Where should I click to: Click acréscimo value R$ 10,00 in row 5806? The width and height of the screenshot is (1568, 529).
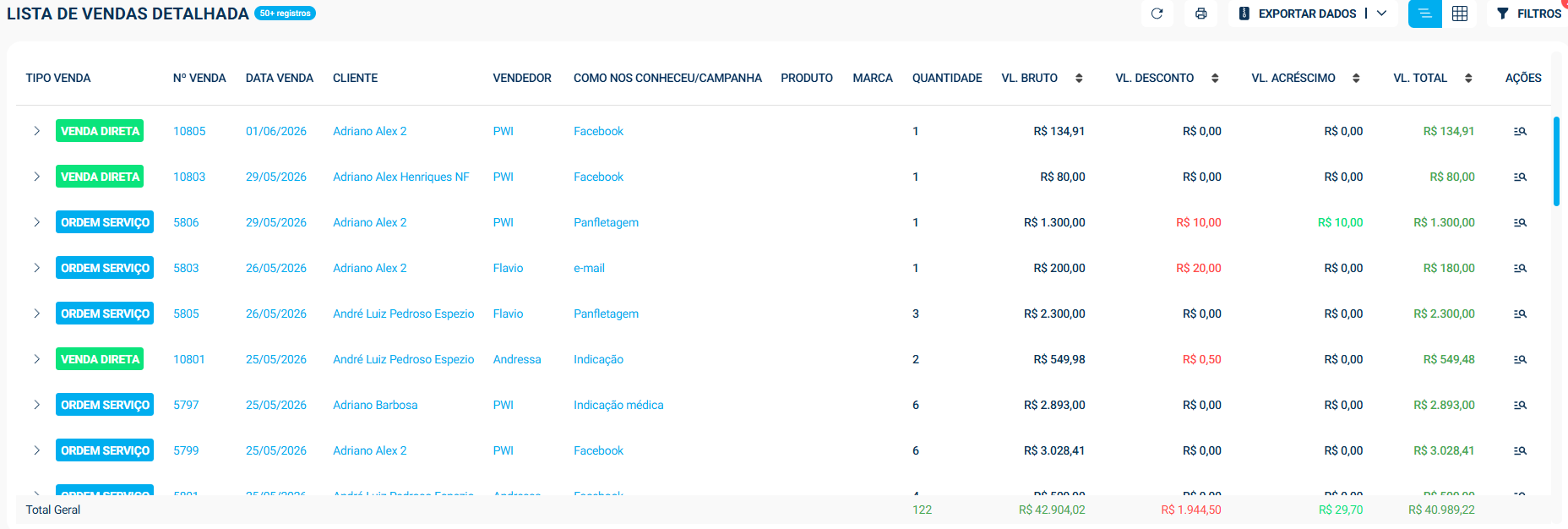point(1341,222)
